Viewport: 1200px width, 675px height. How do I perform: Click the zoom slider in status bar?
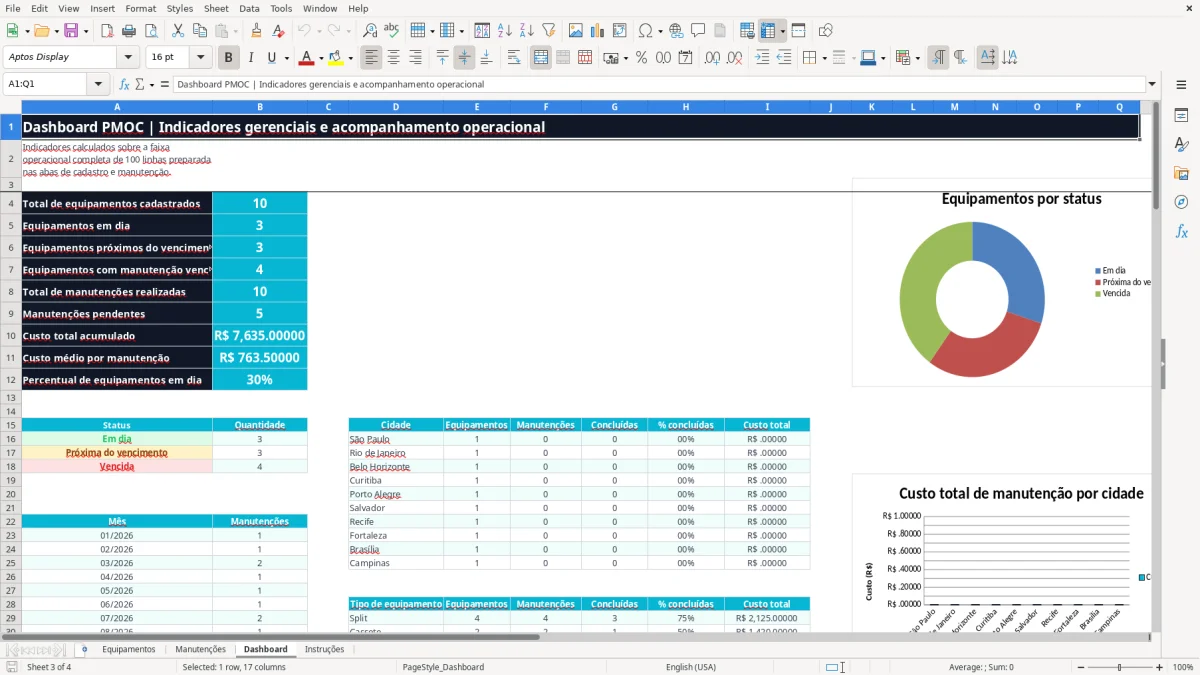[x=1119, y=667]
